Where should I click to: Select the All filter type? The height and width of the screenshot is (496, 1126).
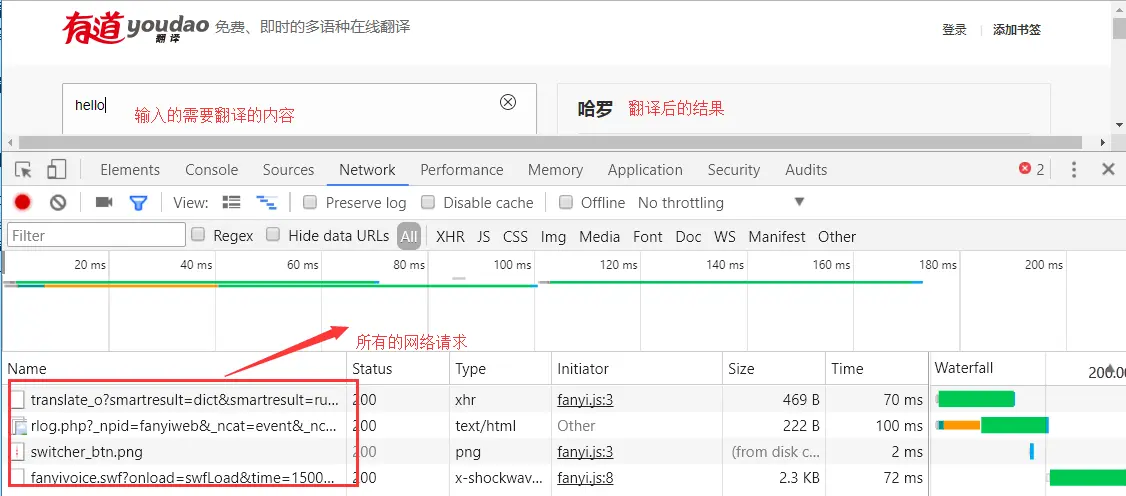(x=409, y=237)
